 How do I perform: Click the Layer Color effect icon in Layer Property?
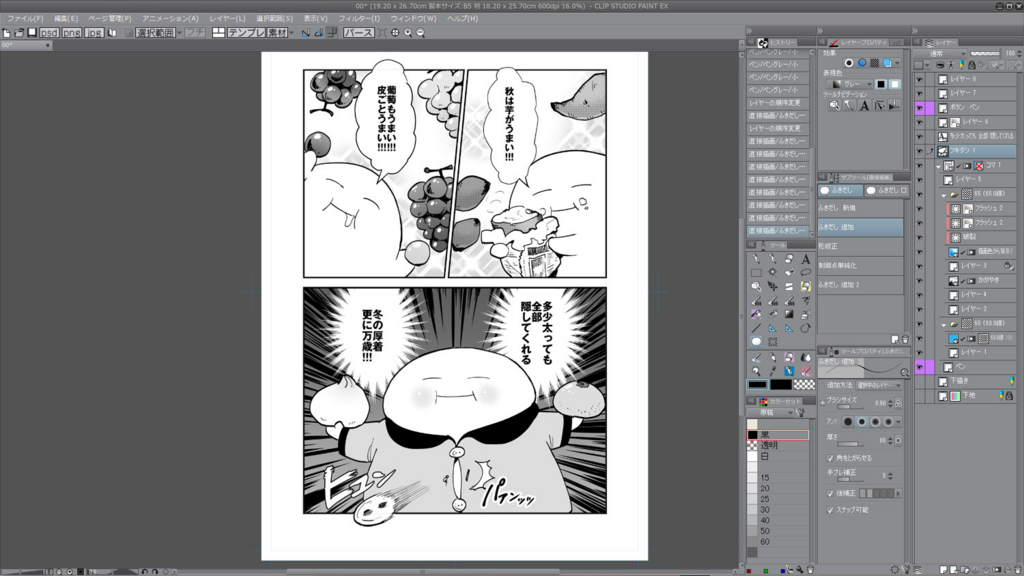click(x=888, y=63)
